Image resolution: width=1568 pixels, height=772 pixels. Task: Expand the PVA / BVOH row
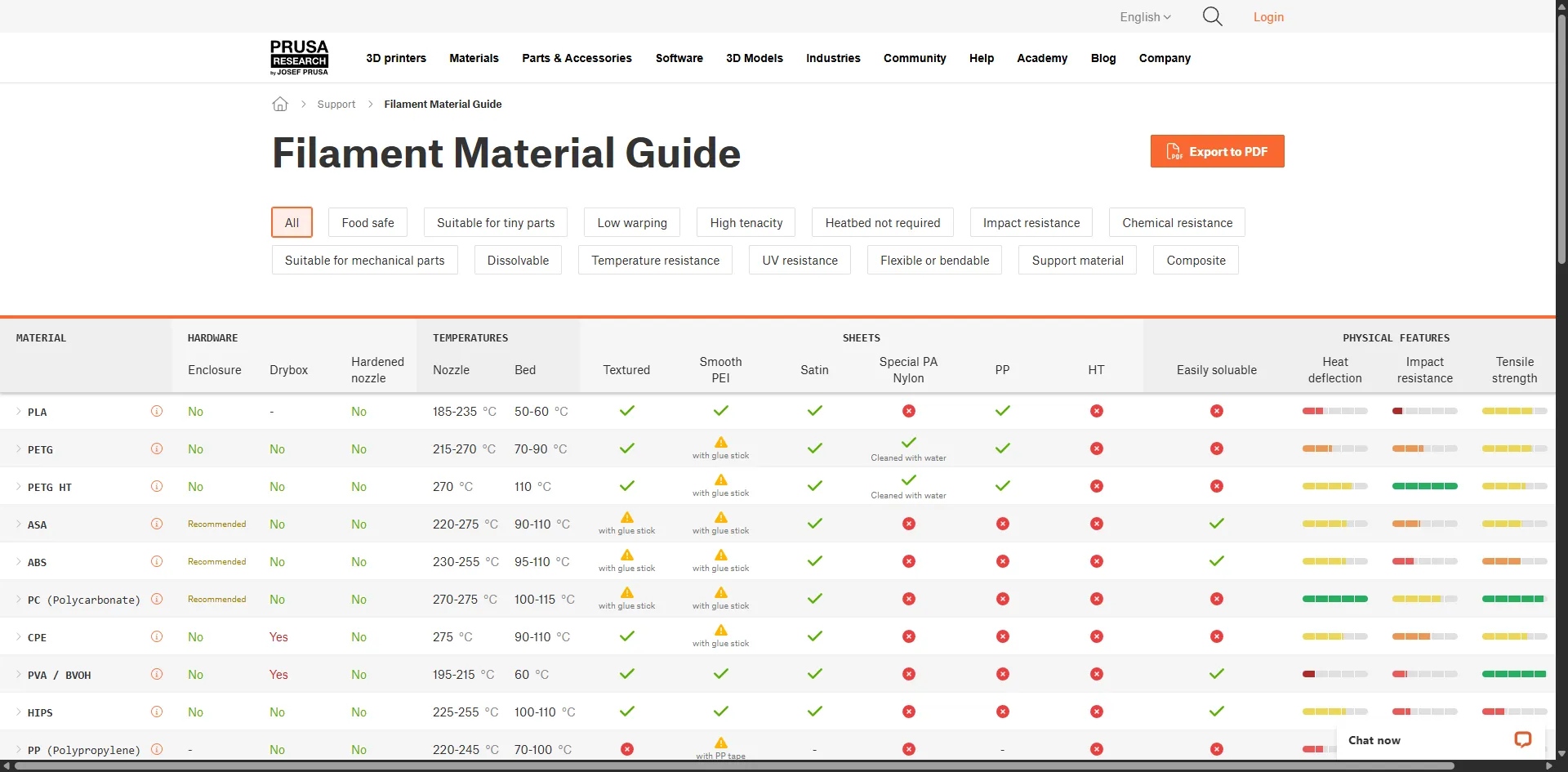coord(19,674)
